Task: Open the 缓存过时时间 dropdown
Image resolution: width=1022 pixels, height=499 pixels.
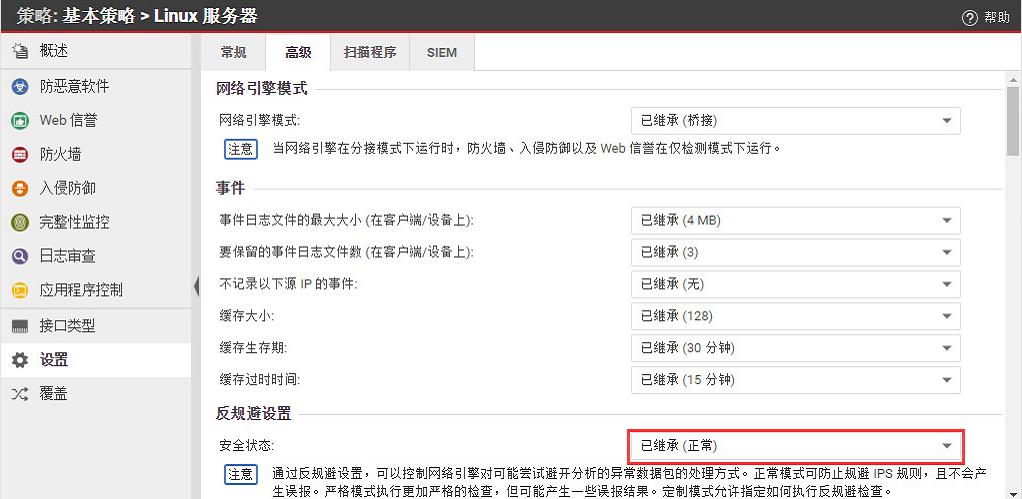Action: (795, 380)
